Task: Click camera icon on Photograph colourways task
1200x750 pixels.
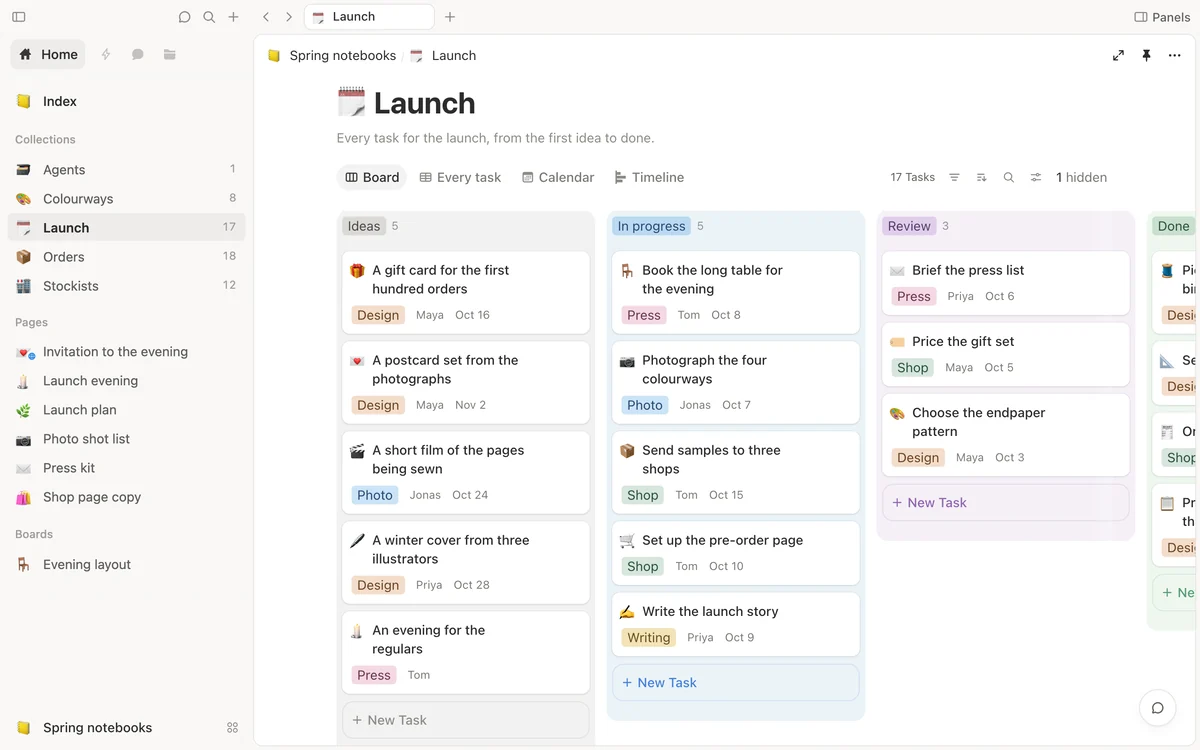Action: (x=627, y=361)
